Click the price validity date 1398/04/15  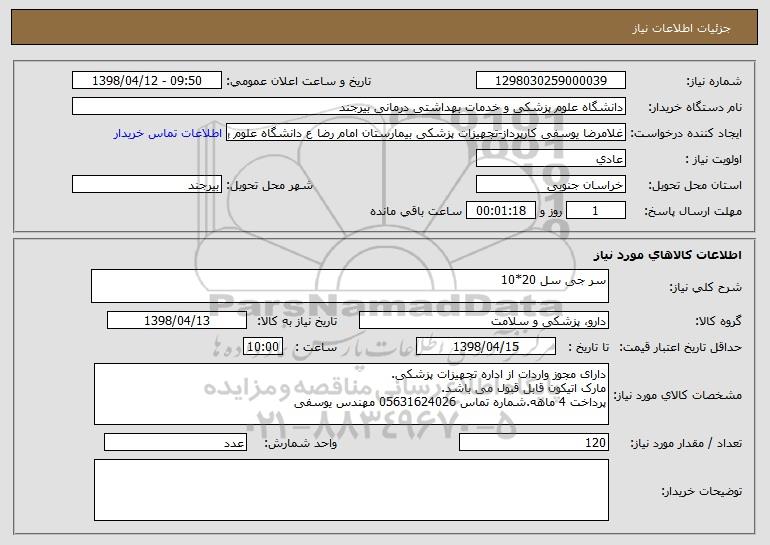click(486, 347)
